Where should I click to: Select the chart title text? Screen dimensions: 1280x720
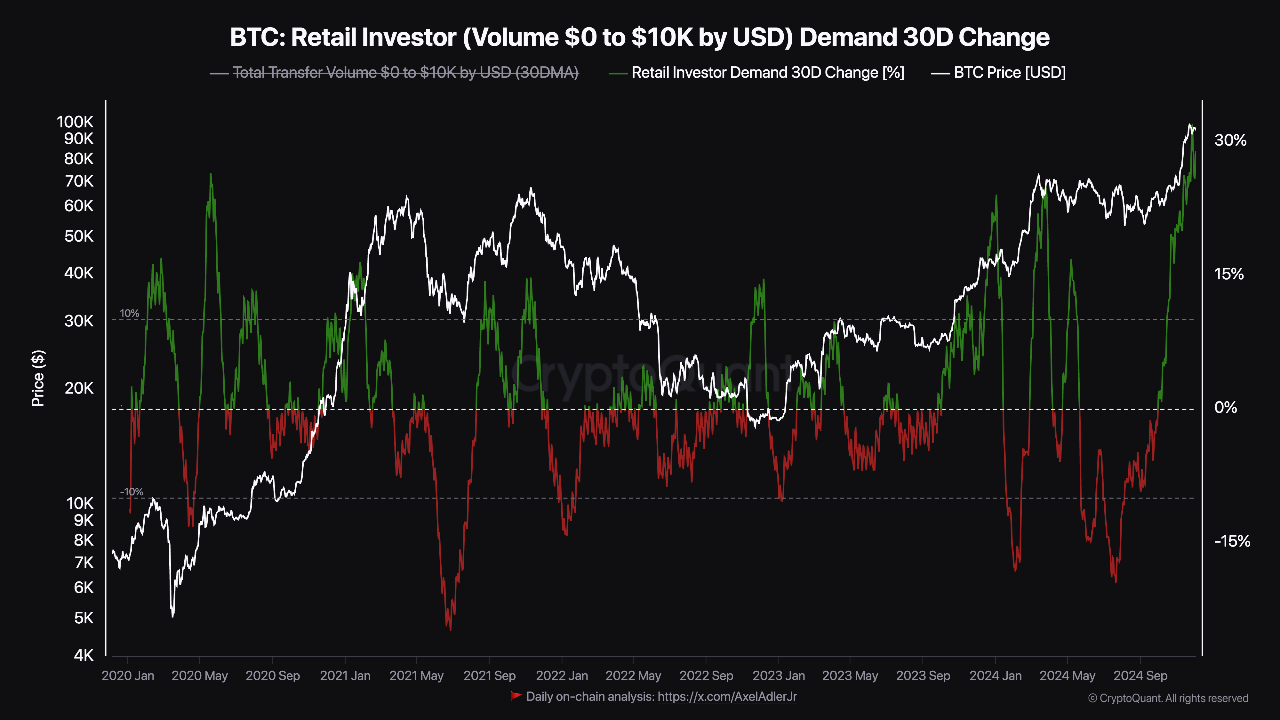pos(639,37)
